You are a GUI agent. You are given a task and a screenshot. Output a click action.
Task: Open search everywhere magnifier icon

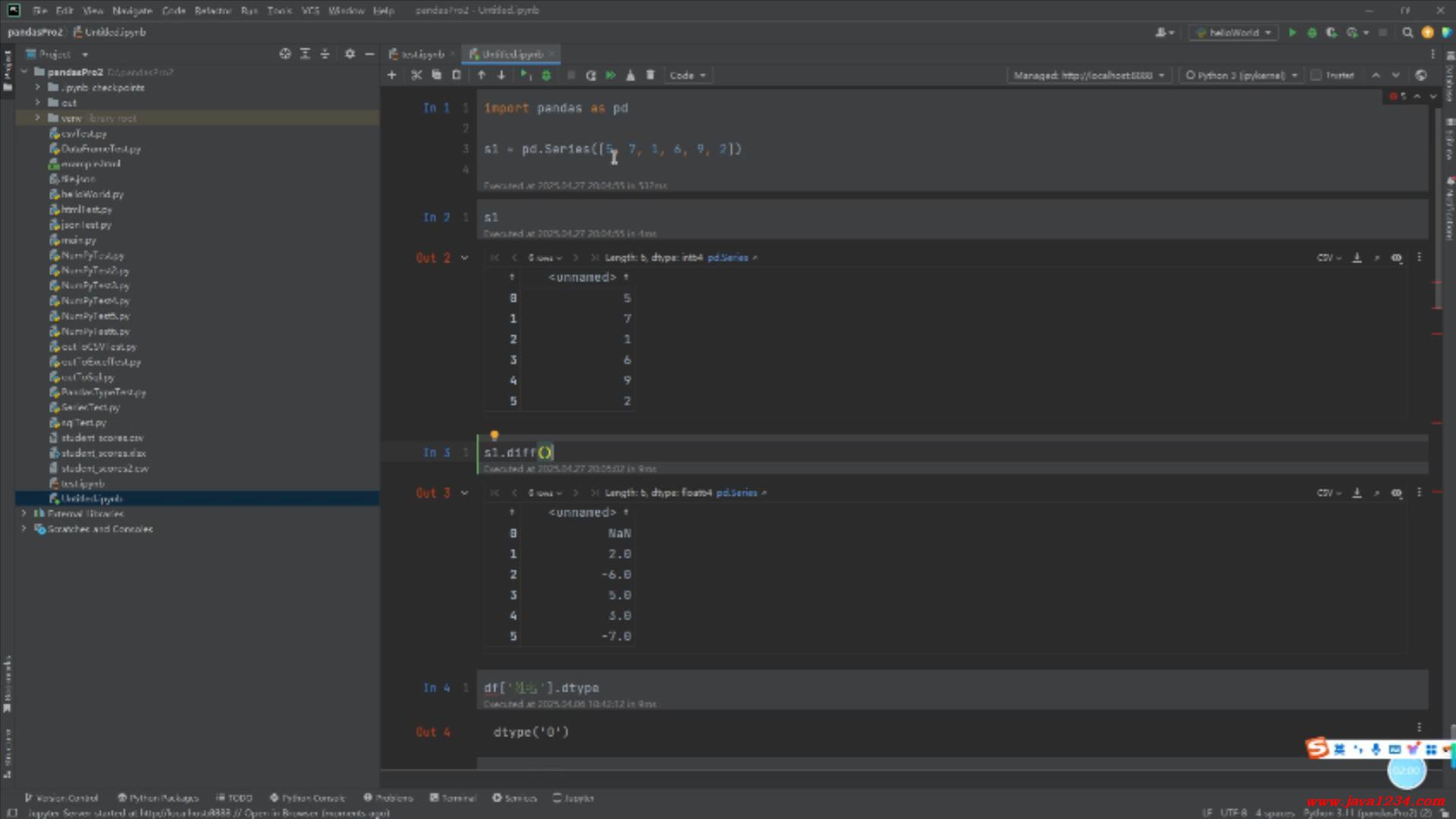click(1407, 33)
